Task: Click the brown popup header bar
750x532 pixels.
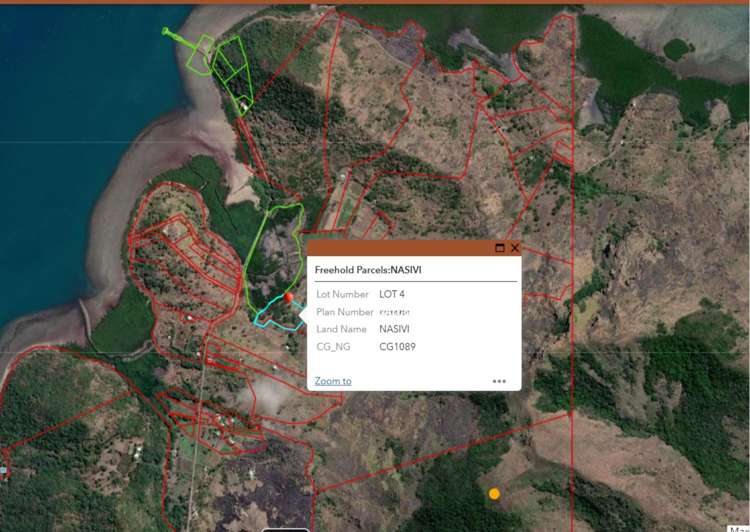Action: click(400, 248)
